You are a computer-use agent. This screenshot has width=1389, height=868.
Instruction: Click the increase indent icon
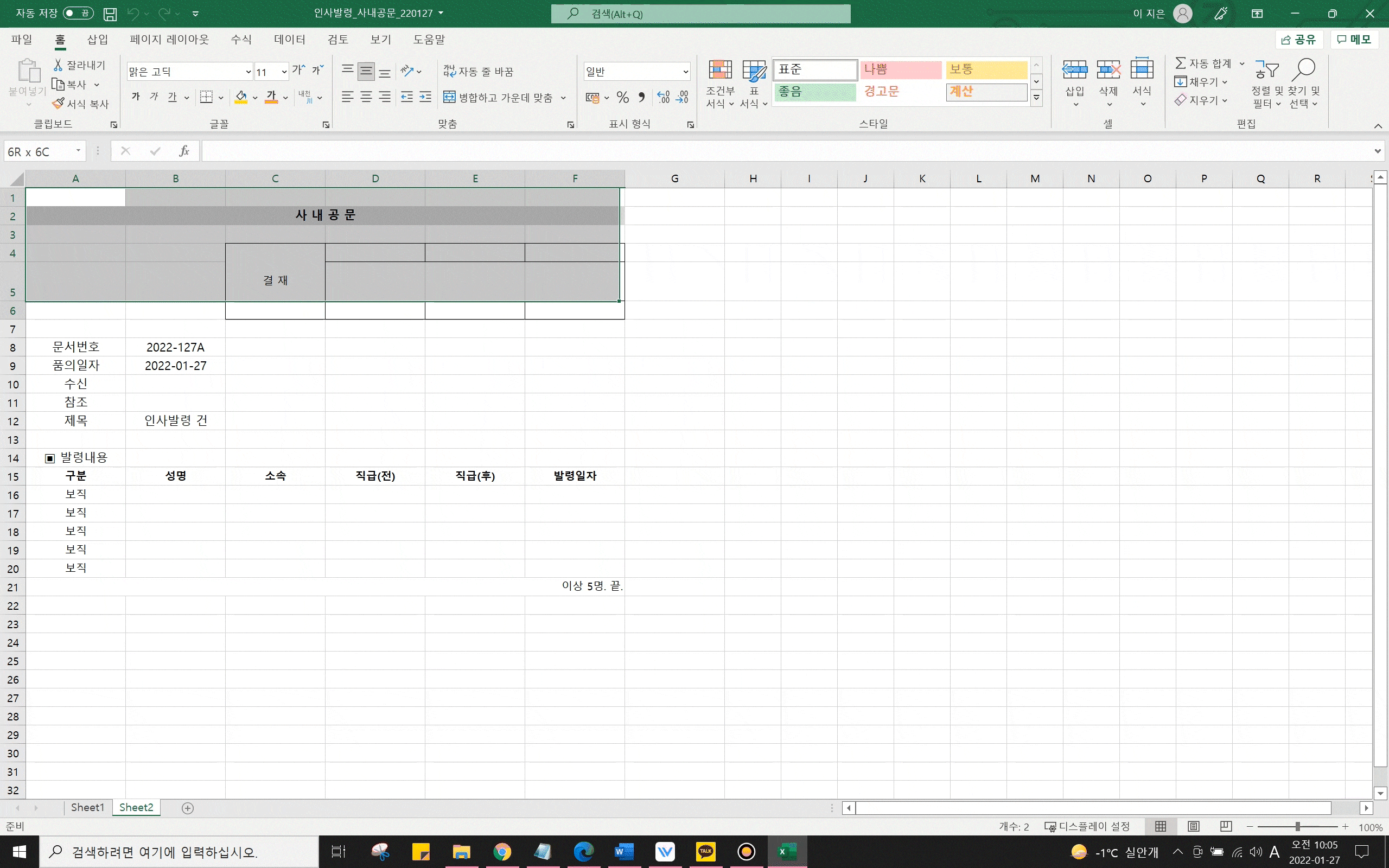click(x=425, y=97)
